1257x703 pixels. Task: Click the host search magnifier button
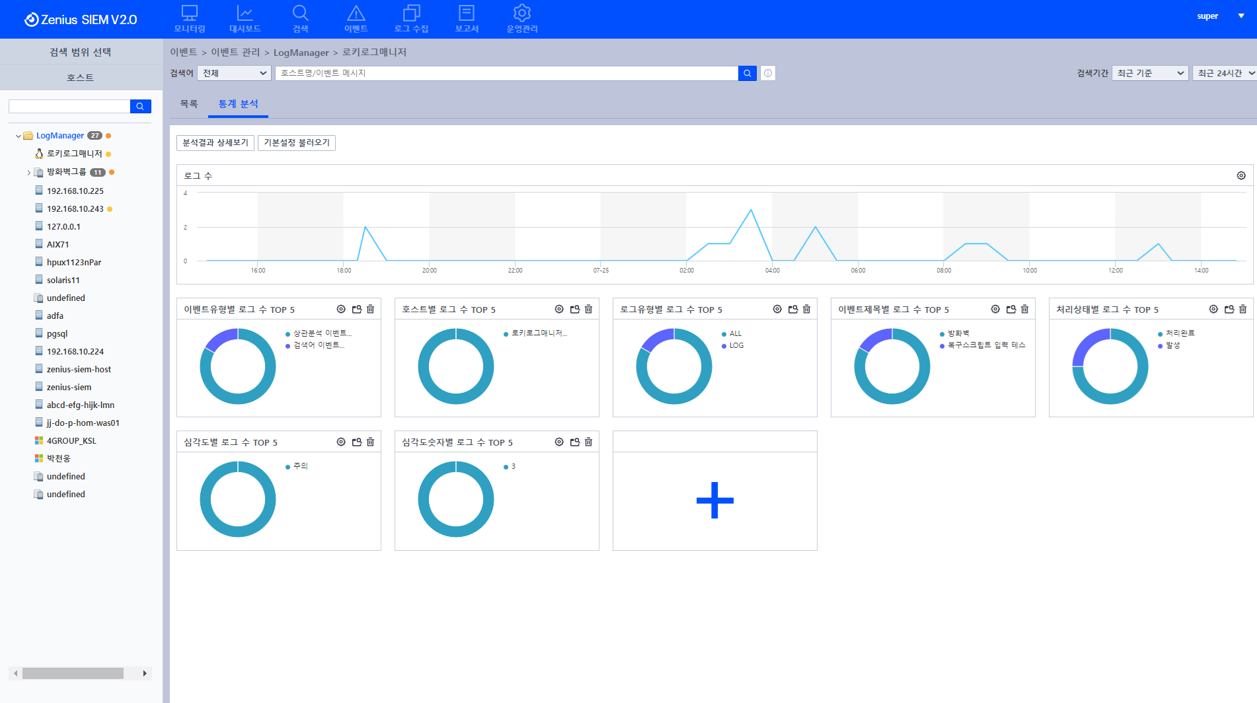(x=141, y=106)
